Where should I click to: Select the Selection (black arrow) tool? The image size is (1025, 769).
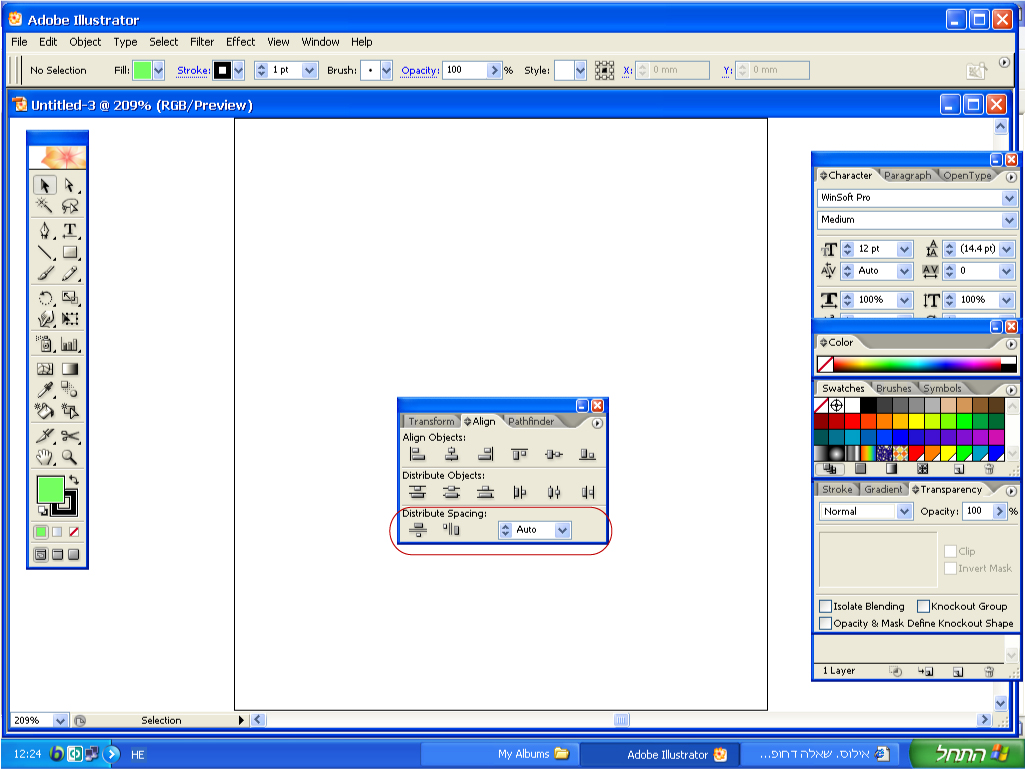pos(44,186)
